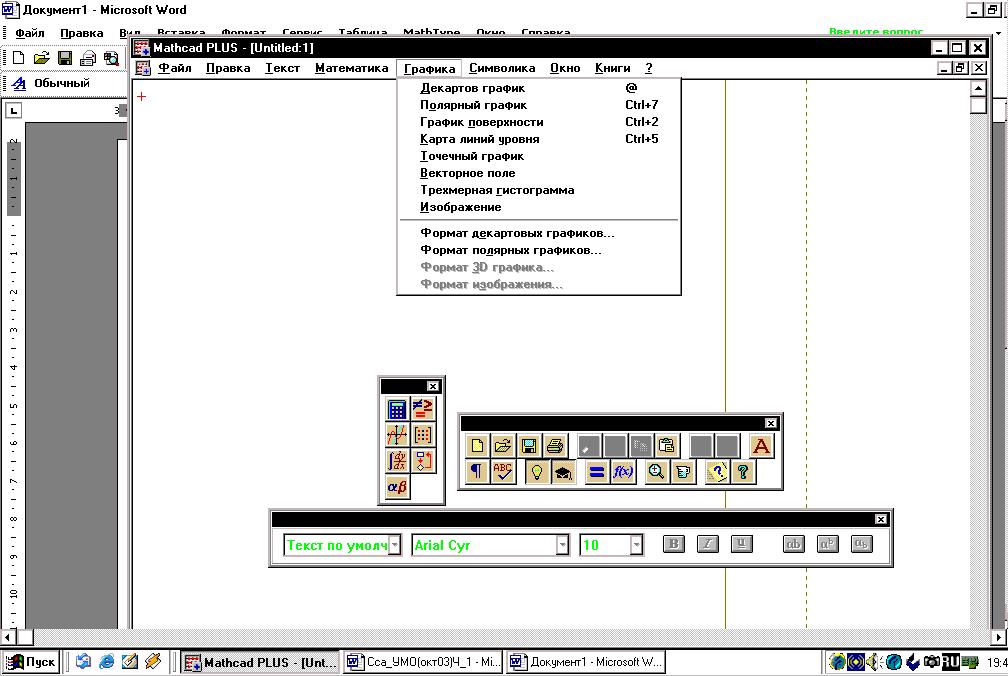Click New worksheet icon in floating Mathcad toolbar
1008x676 pixels.
coord(477,445)
